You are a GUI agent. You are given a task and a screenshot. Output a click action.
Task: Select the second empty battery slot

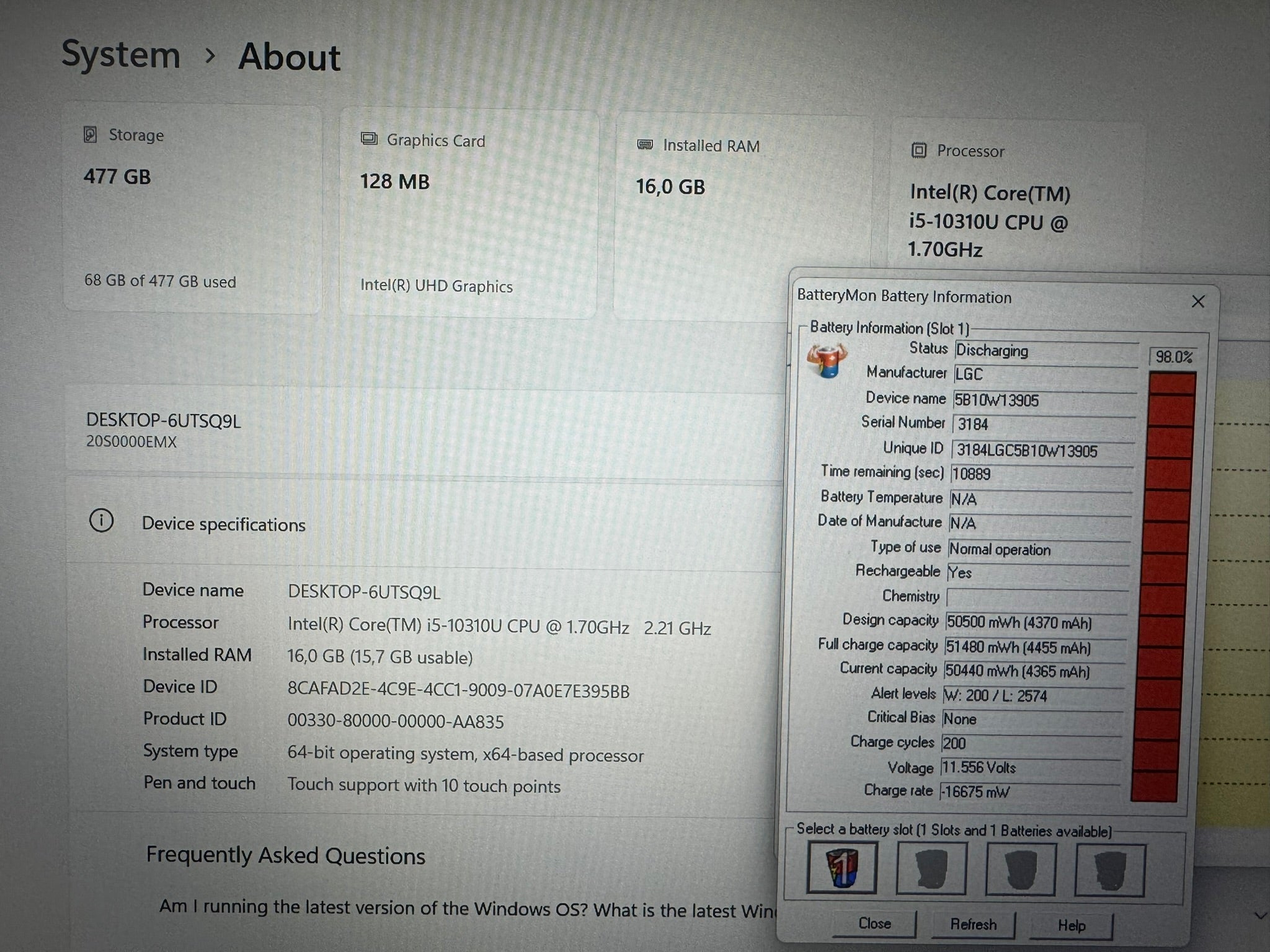pos(931,868)
